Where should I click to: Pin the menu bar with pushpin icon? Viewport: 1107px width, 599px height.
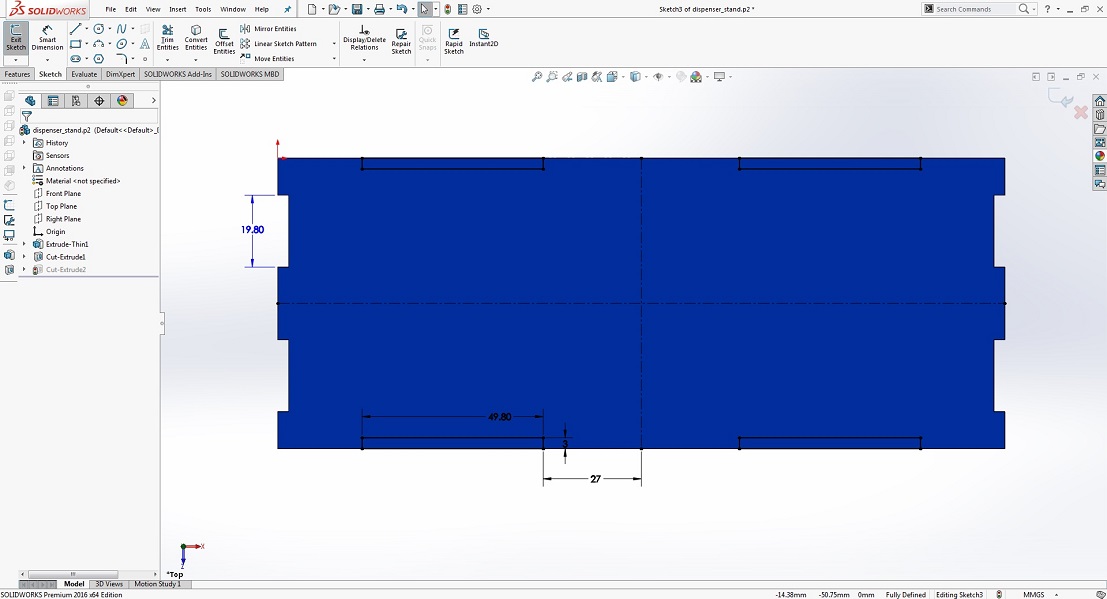[287, 9]
